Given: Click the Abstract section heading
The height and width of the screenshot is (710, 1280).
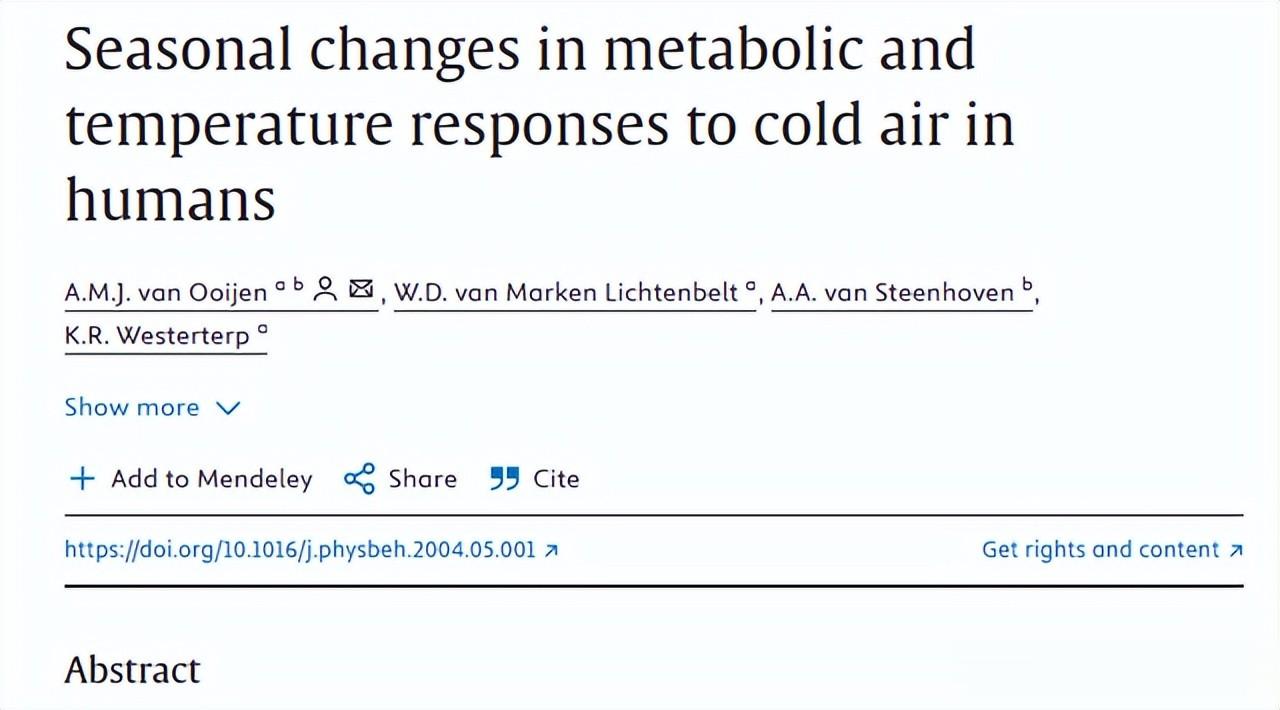Looking at the screenshot, I should pyautogui.click(x=132, y=670).
